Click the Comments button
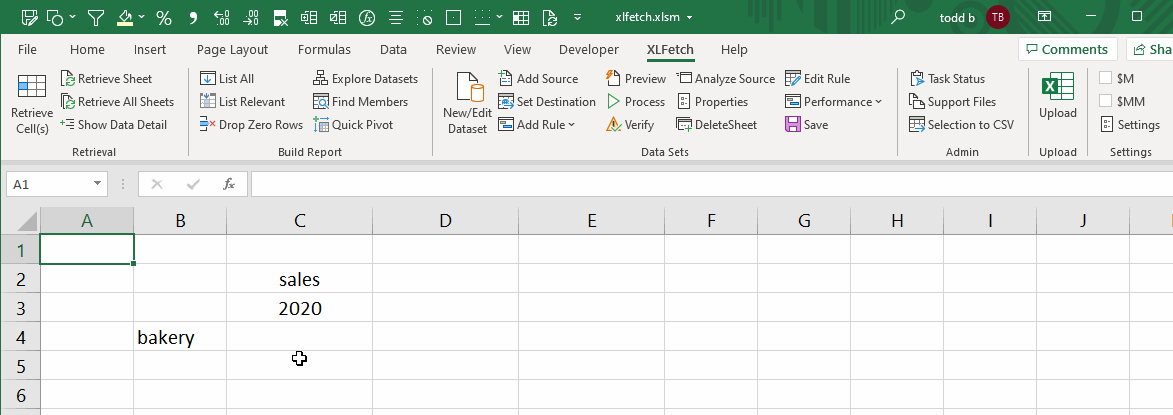This screenshot has width=1173, height=415. 1067,50
